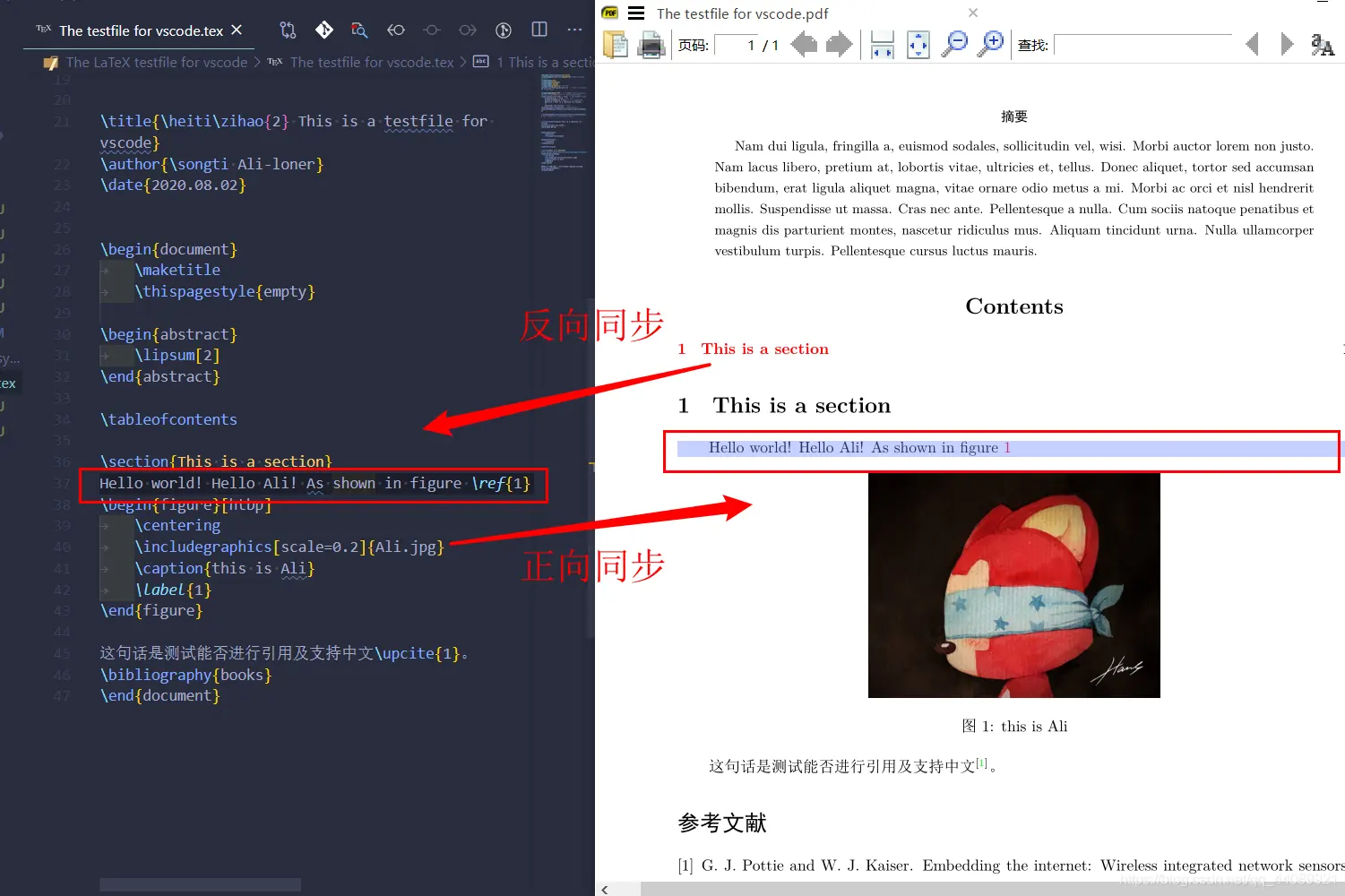The image size is (1345, 896).
Task: Click the print icon in PDF viewer
Action: (x=651, y=44)
